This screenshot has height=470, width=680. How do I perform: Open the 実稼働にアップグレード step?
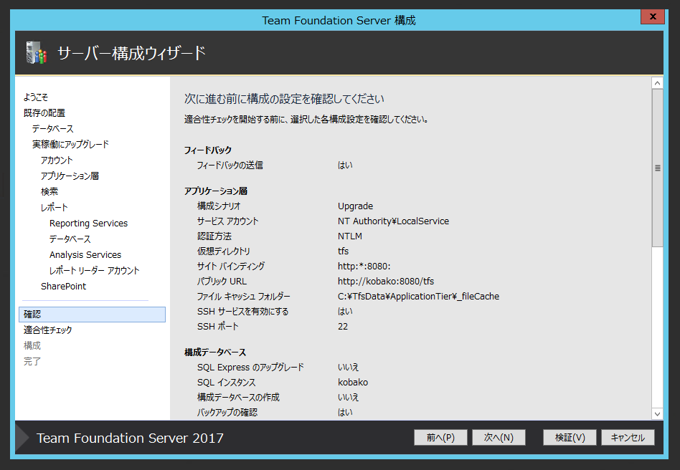70,144
